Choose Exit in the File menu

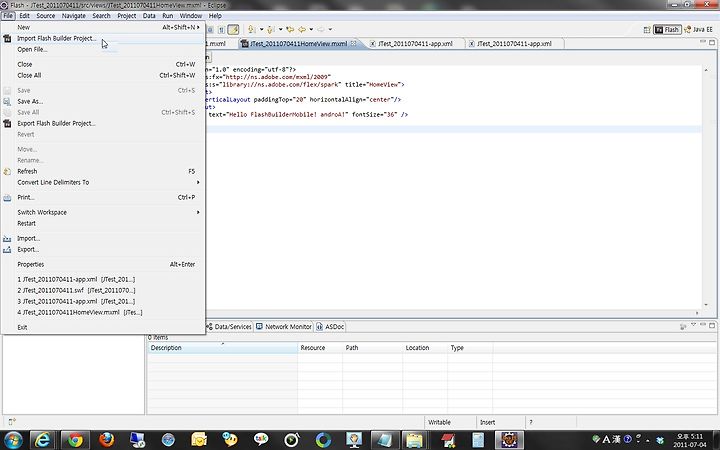[103, 327]
